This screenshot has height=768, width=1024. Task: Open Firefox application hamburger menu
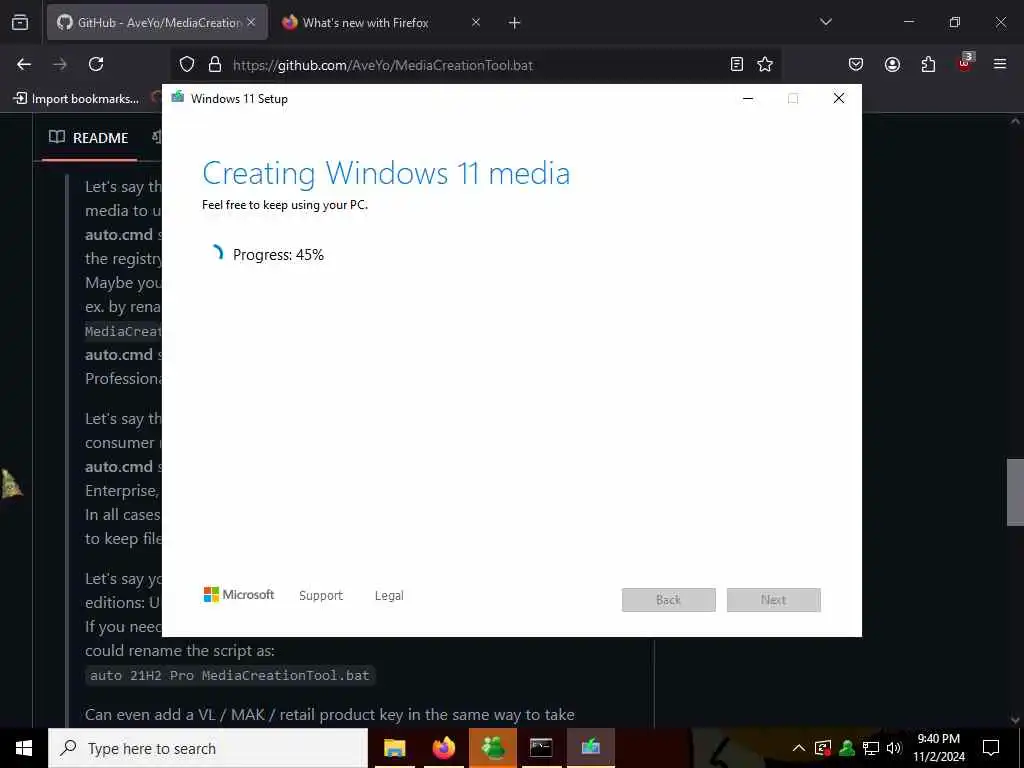click(x=1000, y=64)
